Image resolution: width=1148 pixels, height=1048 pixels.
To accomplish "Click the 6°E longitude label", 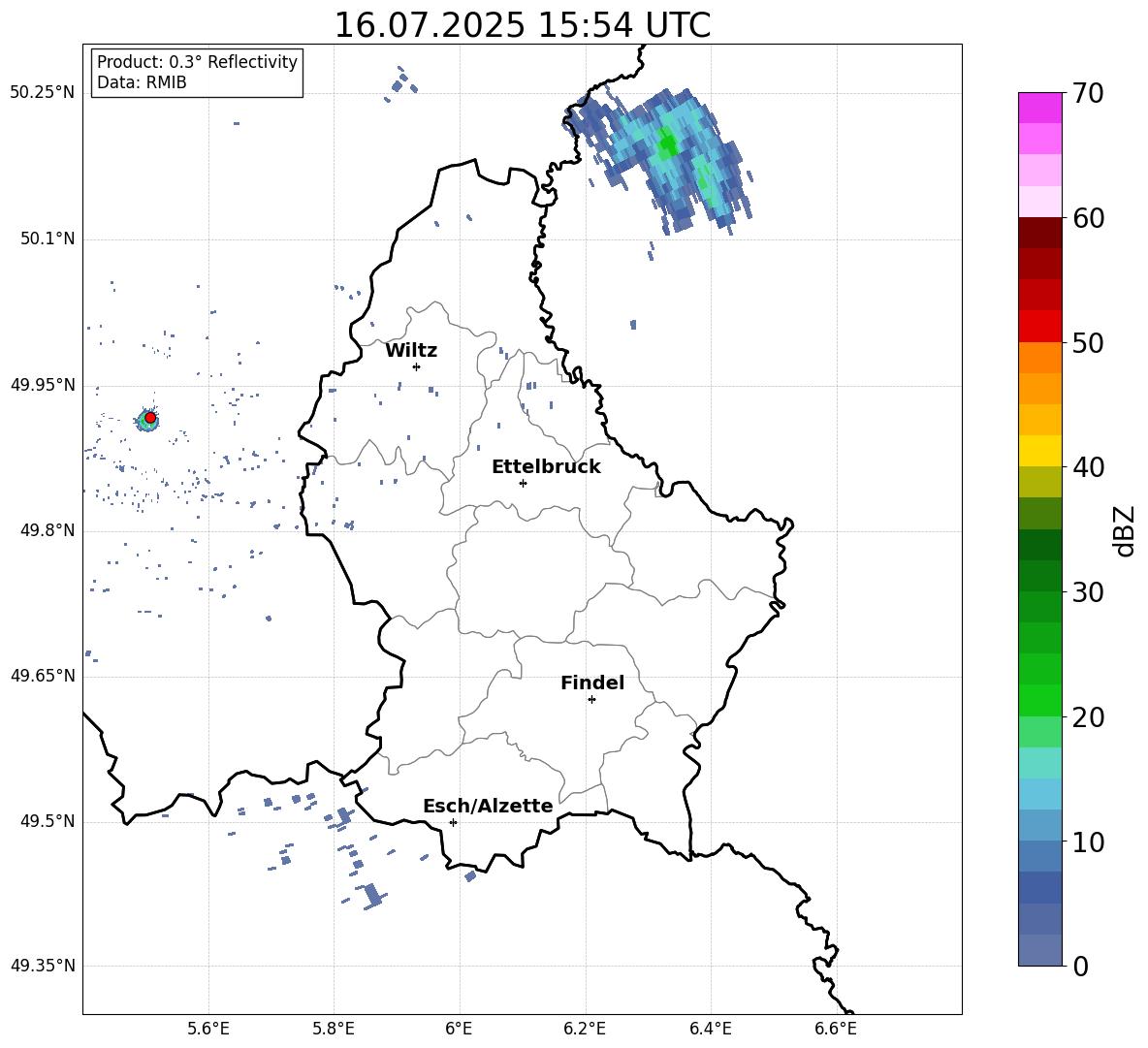I will [459, 1029].
